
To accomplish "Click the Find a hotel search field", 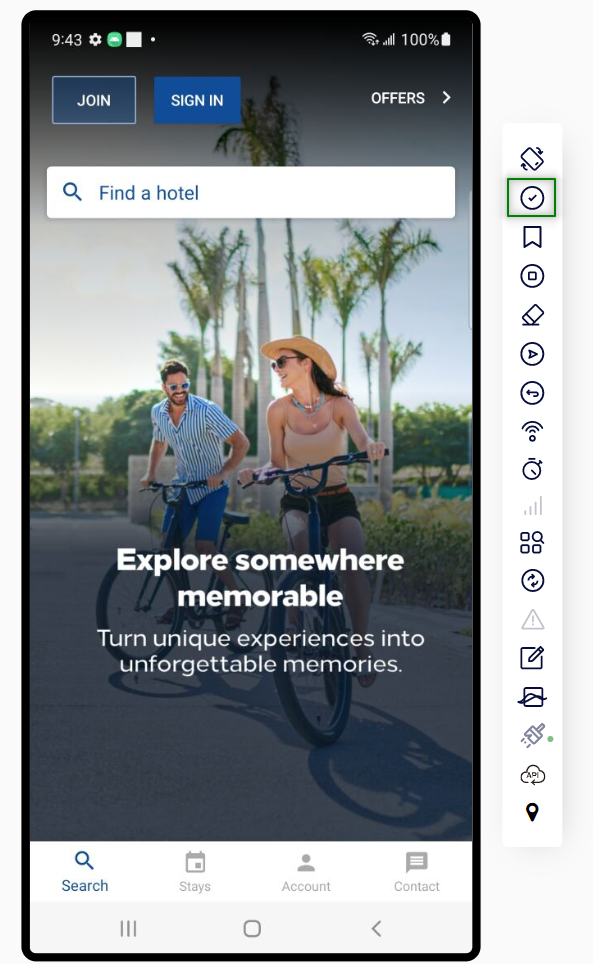I will pos(251,192).
